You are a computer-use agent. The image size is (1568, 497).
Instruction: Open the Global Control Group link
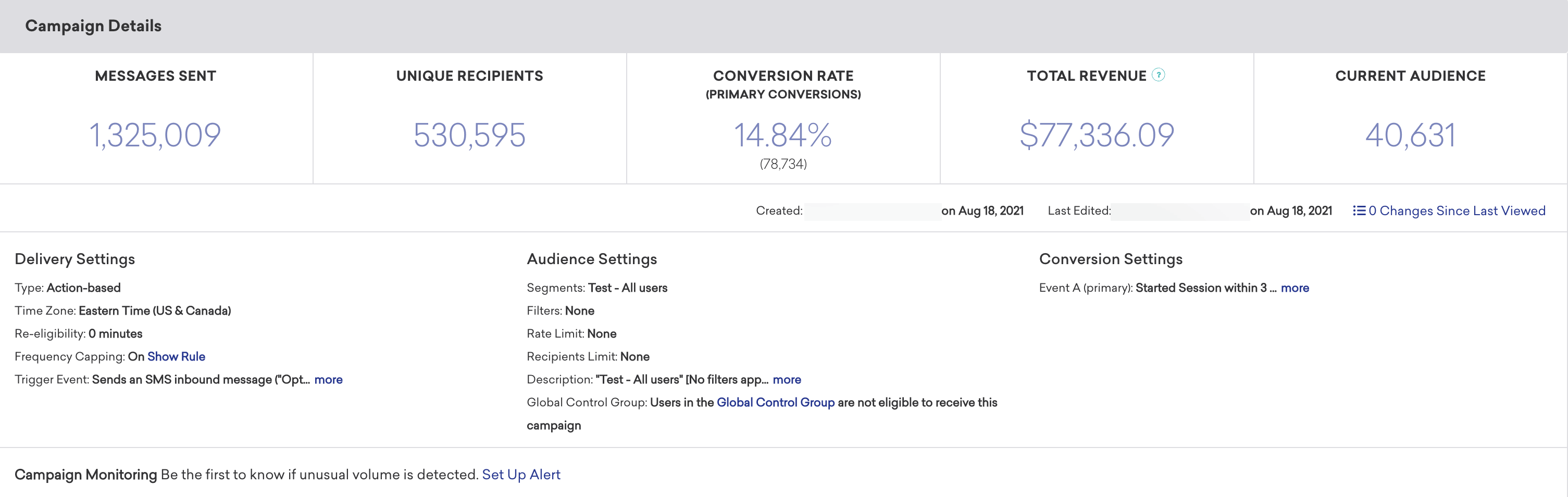pyautogui.click(x=776, y=403)
